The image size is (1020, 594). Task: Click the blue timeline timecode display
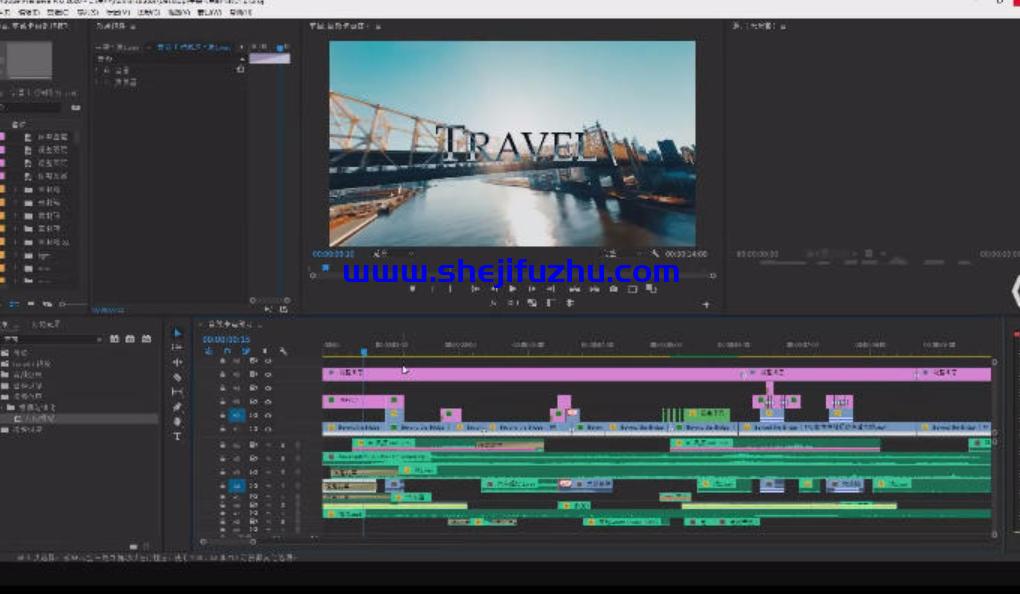(226, 339)
